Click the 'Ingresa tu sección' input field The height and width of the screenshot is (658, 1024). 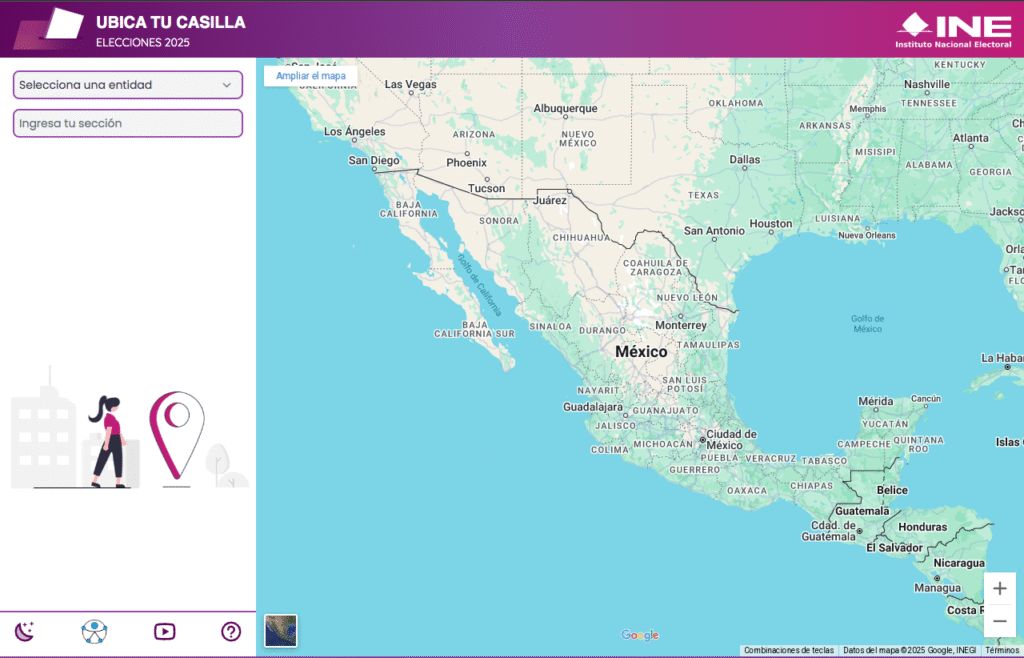tap(128, 123)
